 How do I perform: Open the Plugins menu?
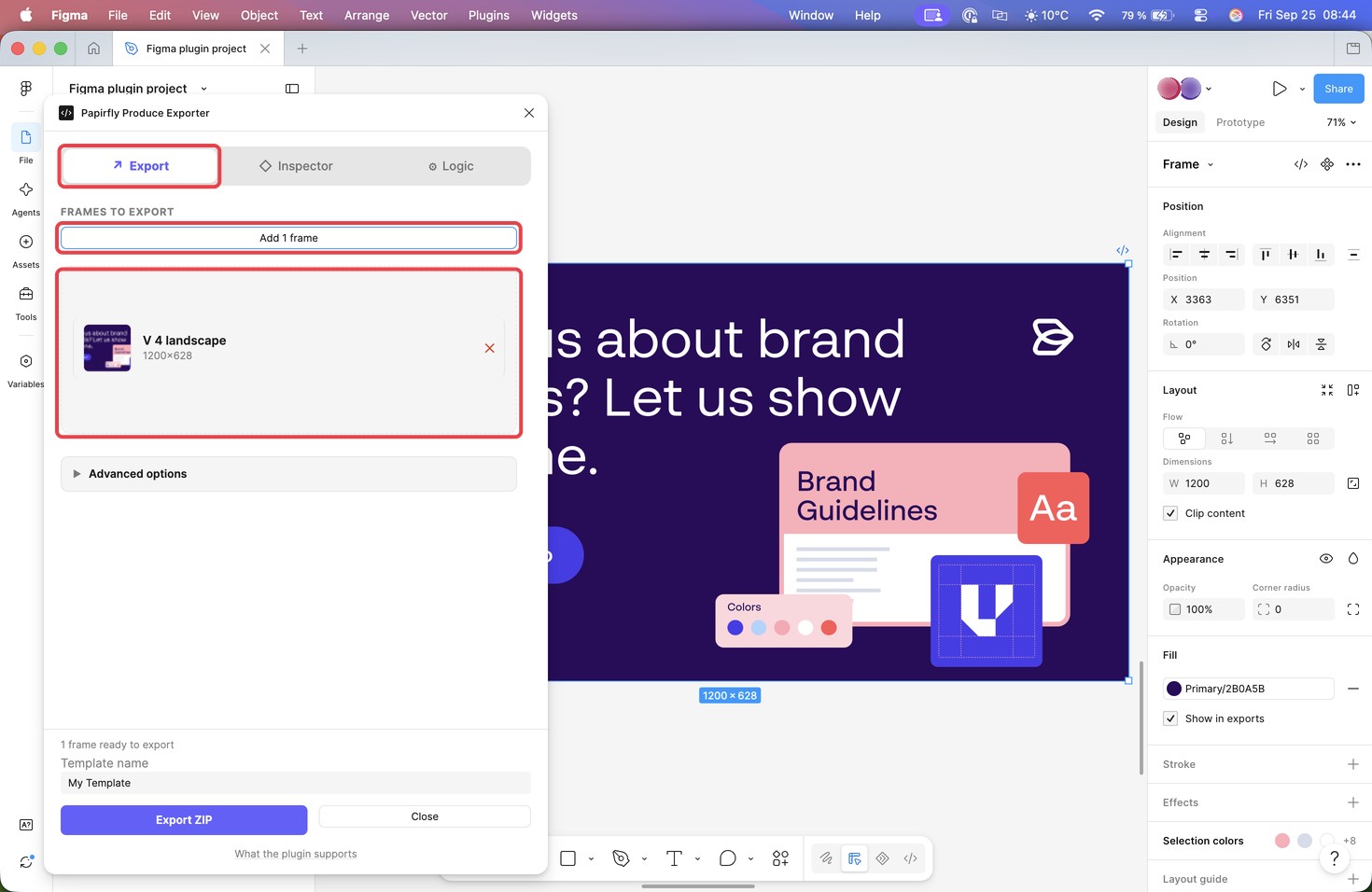point(489,15)
